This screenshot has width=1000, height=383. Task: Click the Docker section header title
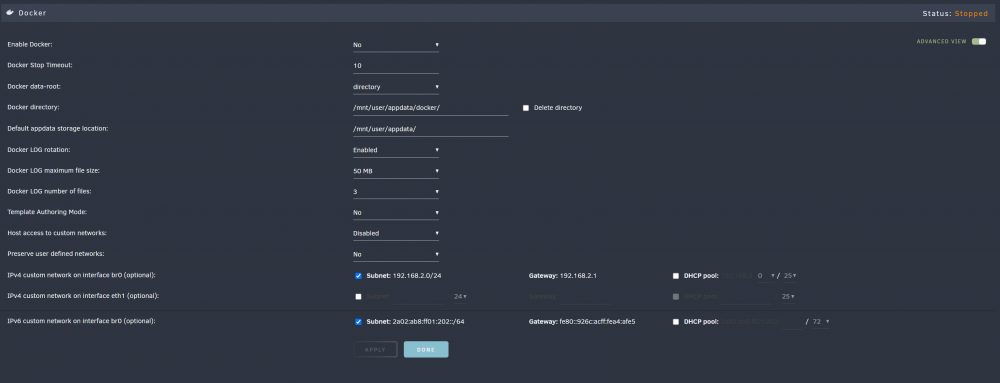(32, 13)
